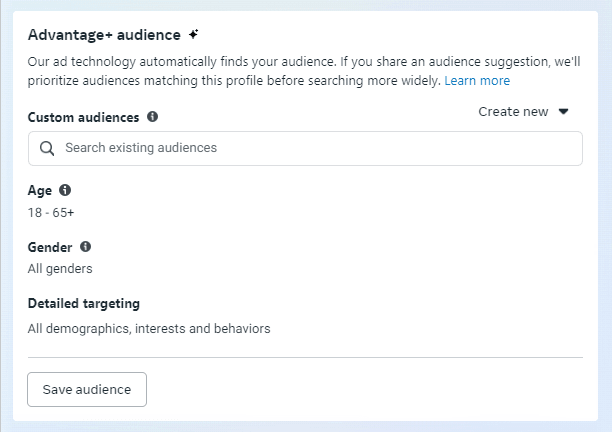Expand the Create new caret arrow

click(x=563, y=112)
